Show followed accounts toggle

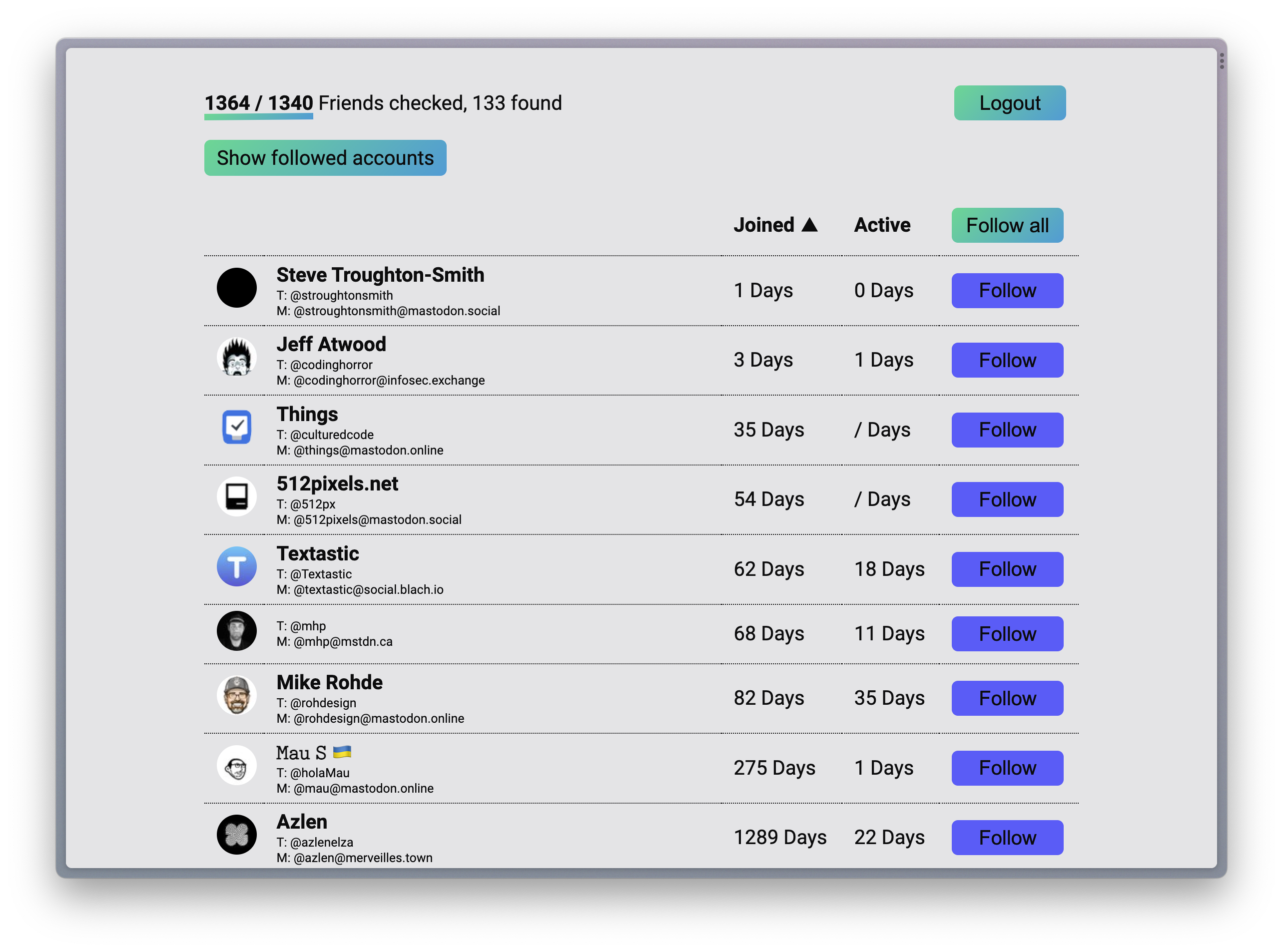click(x=325, y=157)
